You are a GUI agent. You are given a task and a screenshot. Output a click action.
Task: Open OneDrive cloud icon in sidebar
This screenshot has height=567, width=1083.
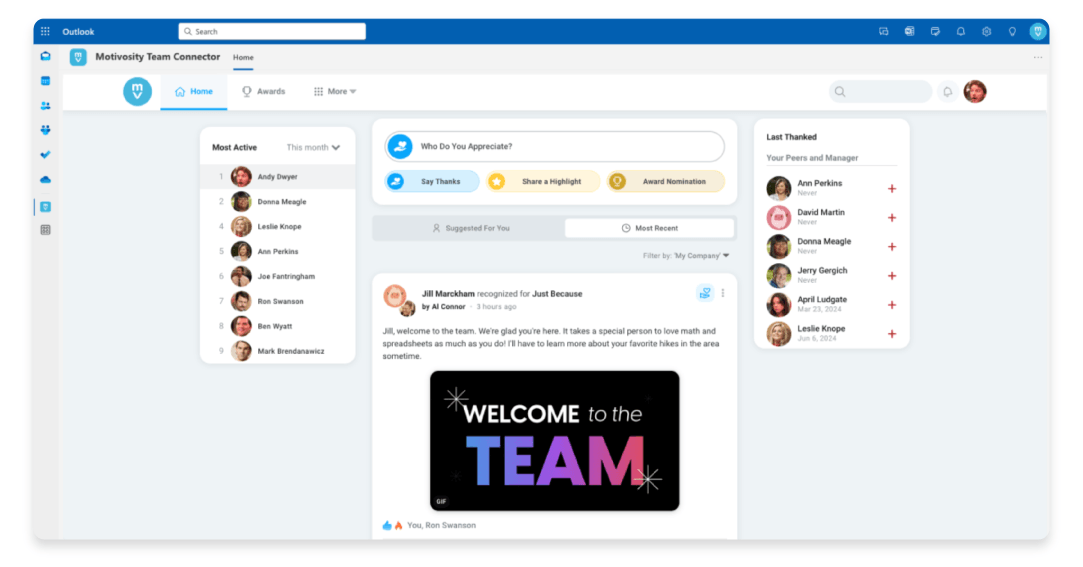point(46,180)
